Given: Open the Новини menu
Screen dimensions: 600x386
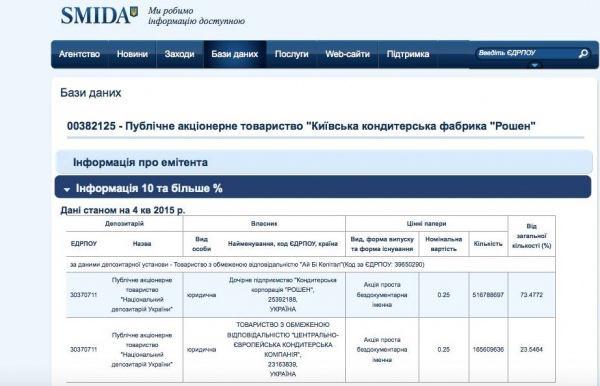Looking at the screenshot, I should [132, 54].
